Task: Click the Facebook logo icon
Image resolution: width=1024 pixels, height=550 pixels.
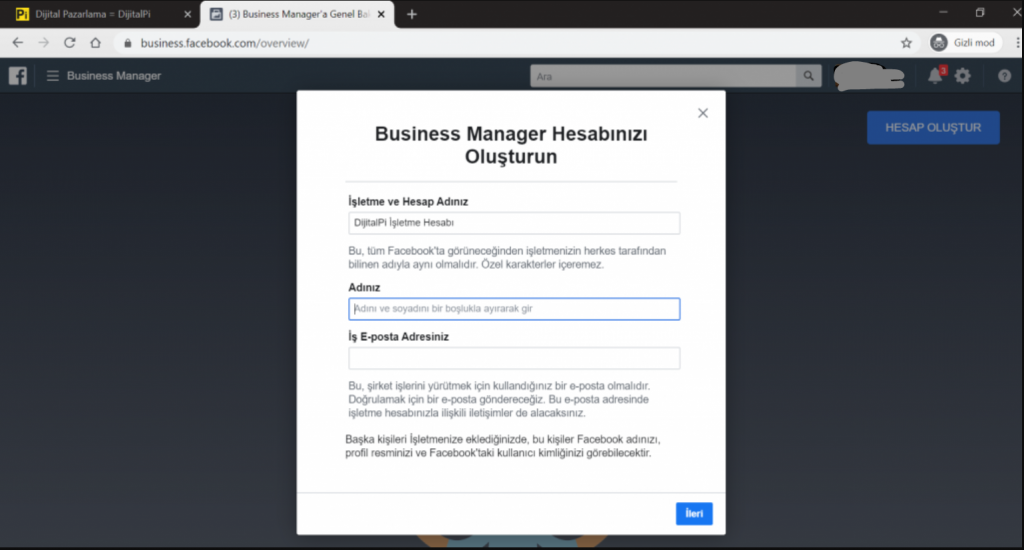Action: pyautogui.click(x=18, y=76)
